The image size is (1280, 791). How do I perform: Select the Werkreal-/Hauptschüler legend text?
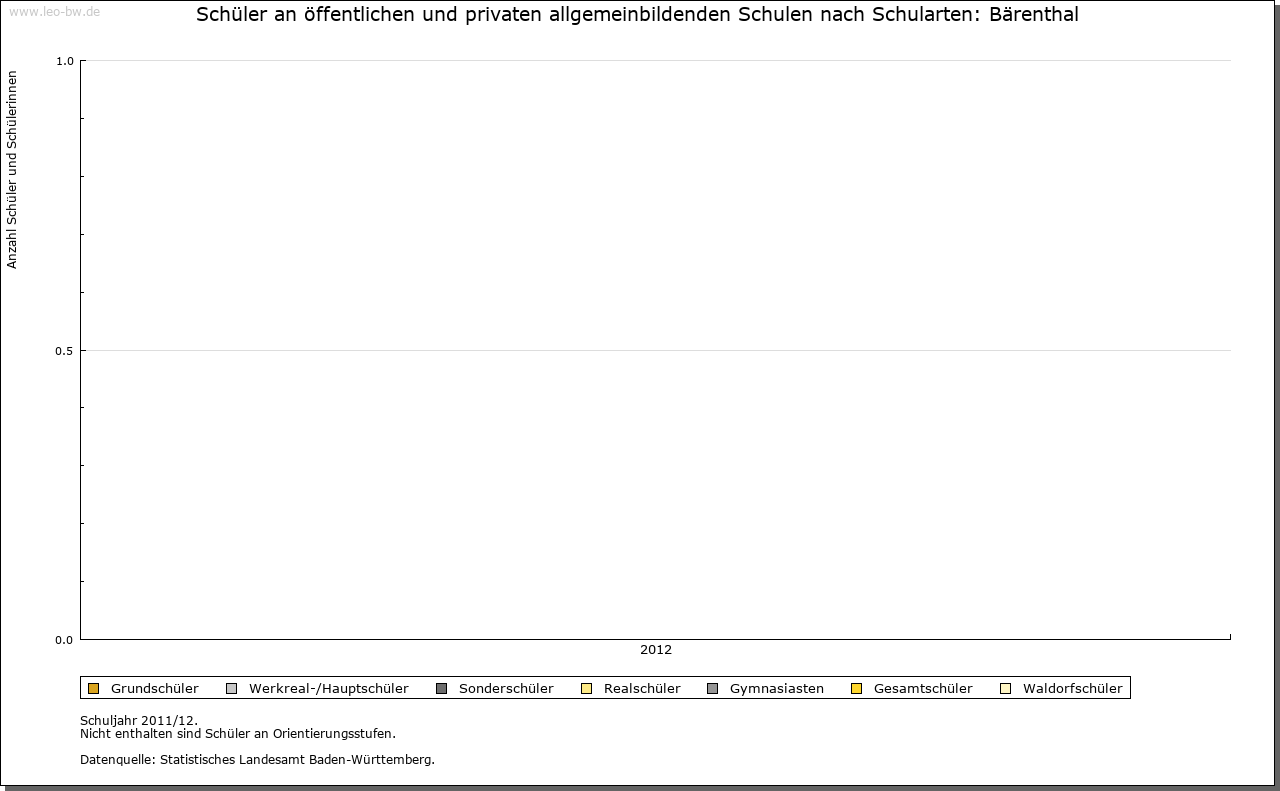pos(328,688)
